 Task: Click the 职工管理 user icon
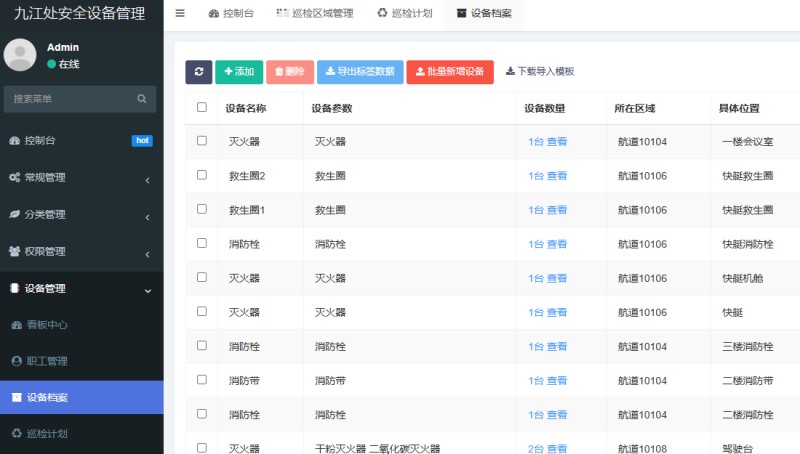(16, 361)
